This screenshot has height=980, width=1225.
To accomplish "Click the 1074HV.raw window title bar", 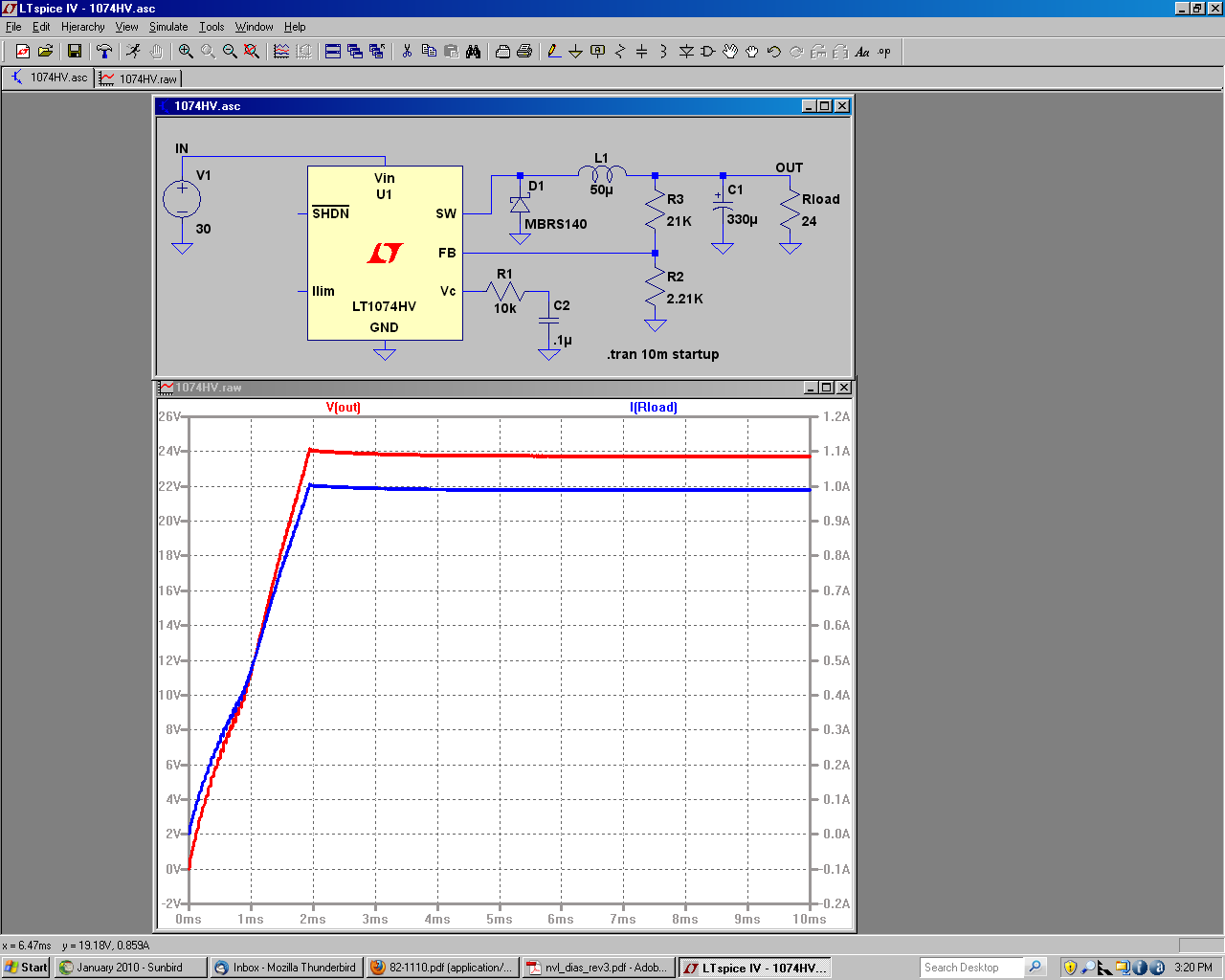I will pos(505,388).
